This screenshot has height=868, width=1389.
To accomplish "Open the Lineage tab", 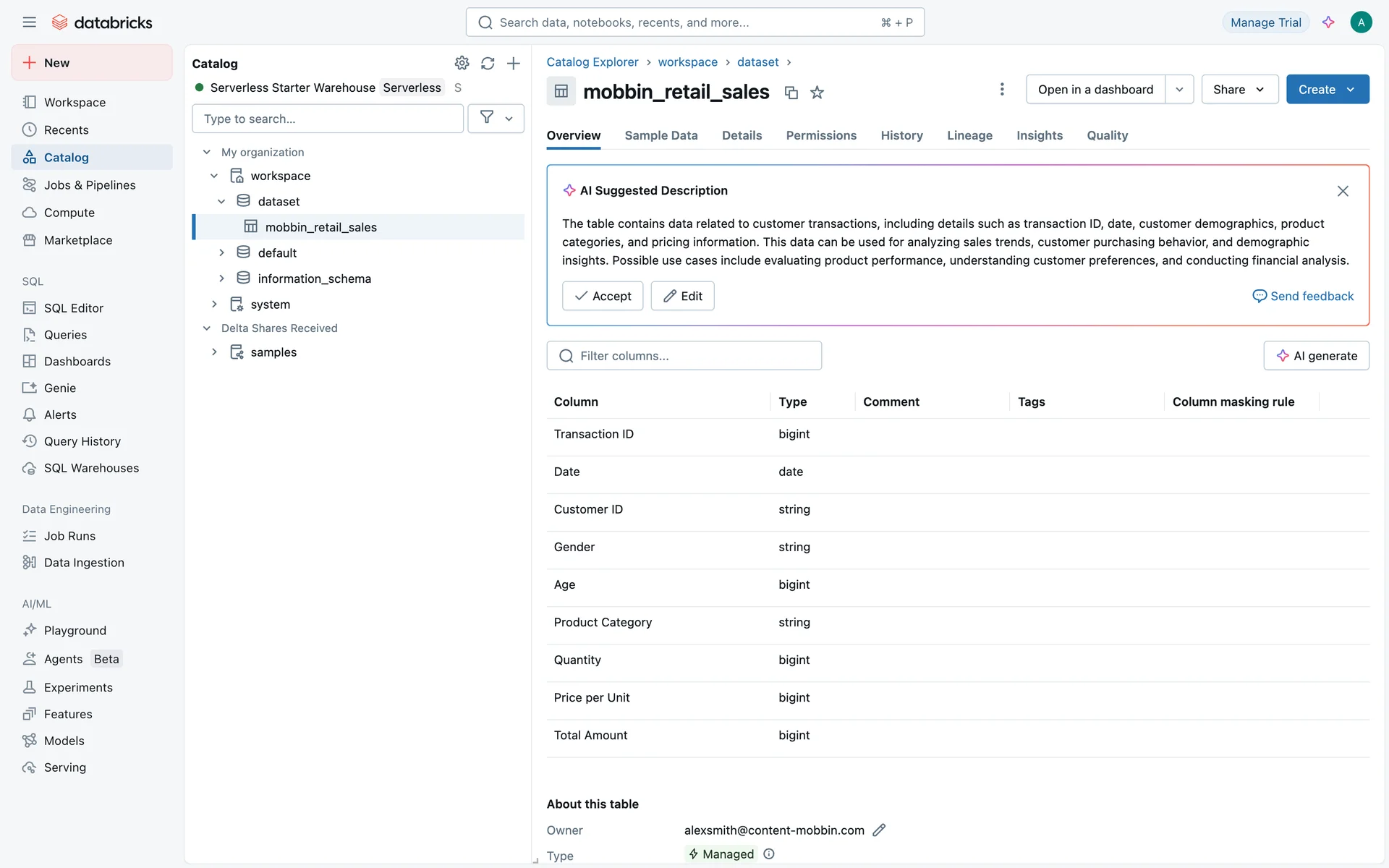I will point(969,135).
